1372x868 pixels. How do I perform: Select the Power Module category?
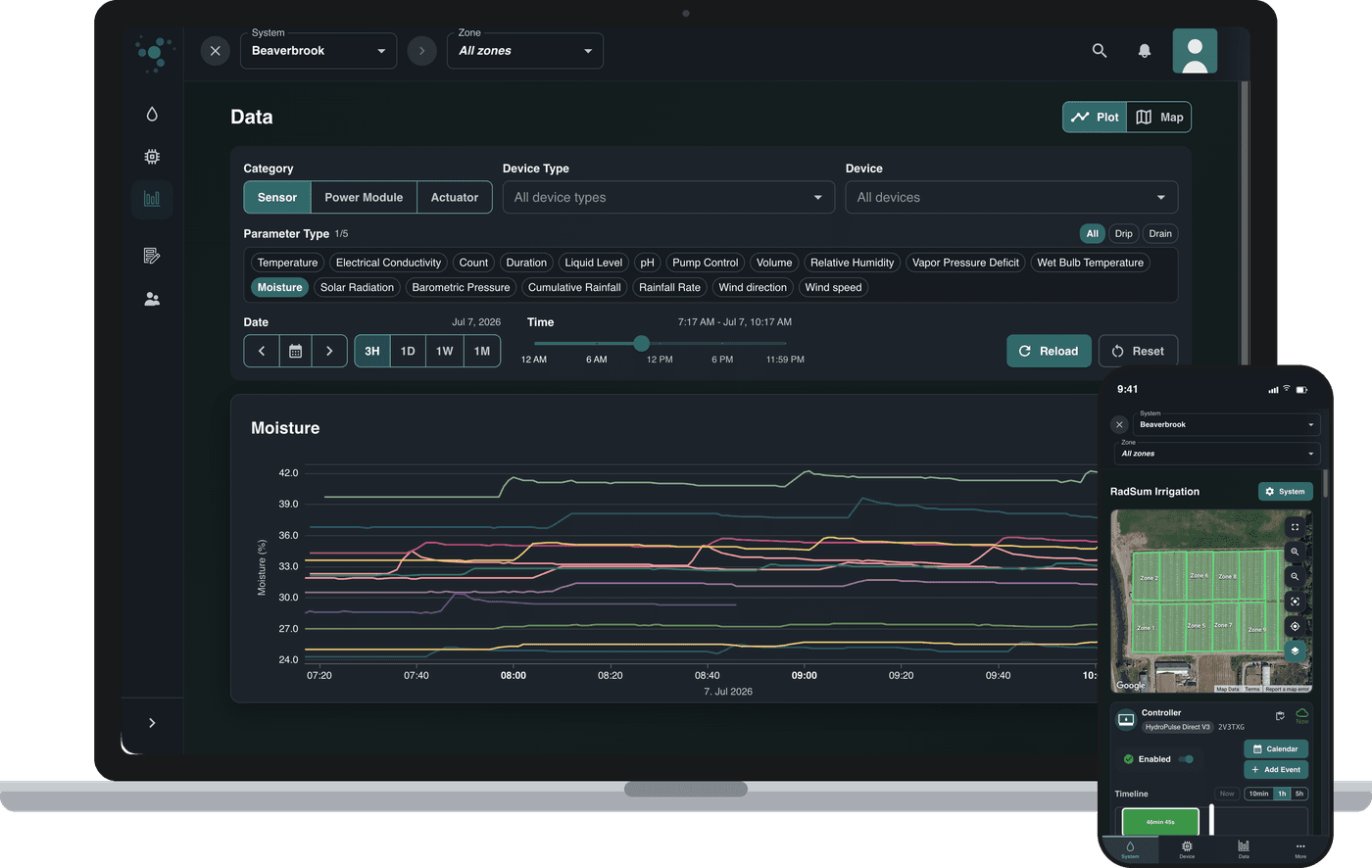(x=364, y=198)
